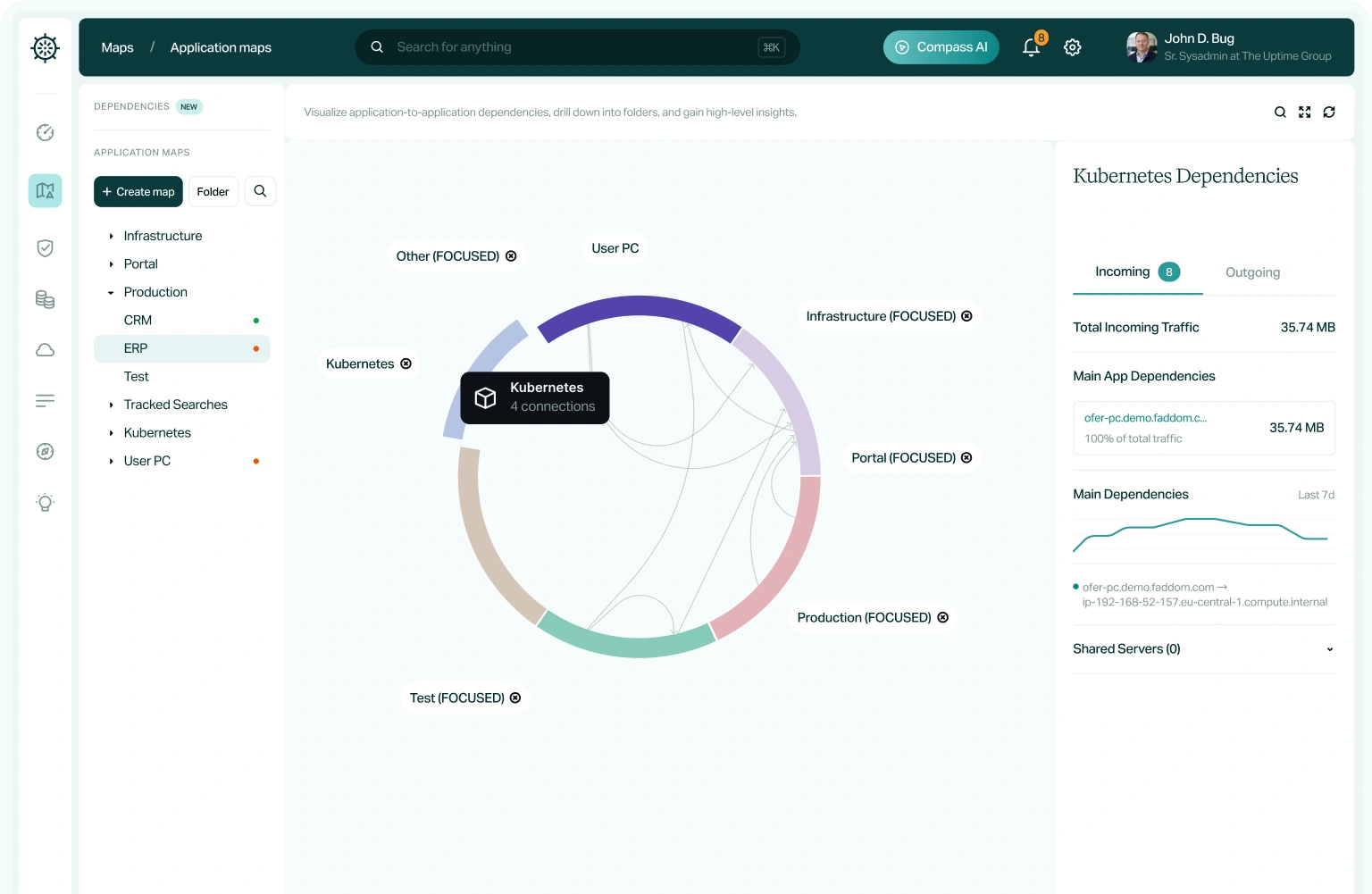Click the Create map button
1372x894 pixels.
pos(138,192)
